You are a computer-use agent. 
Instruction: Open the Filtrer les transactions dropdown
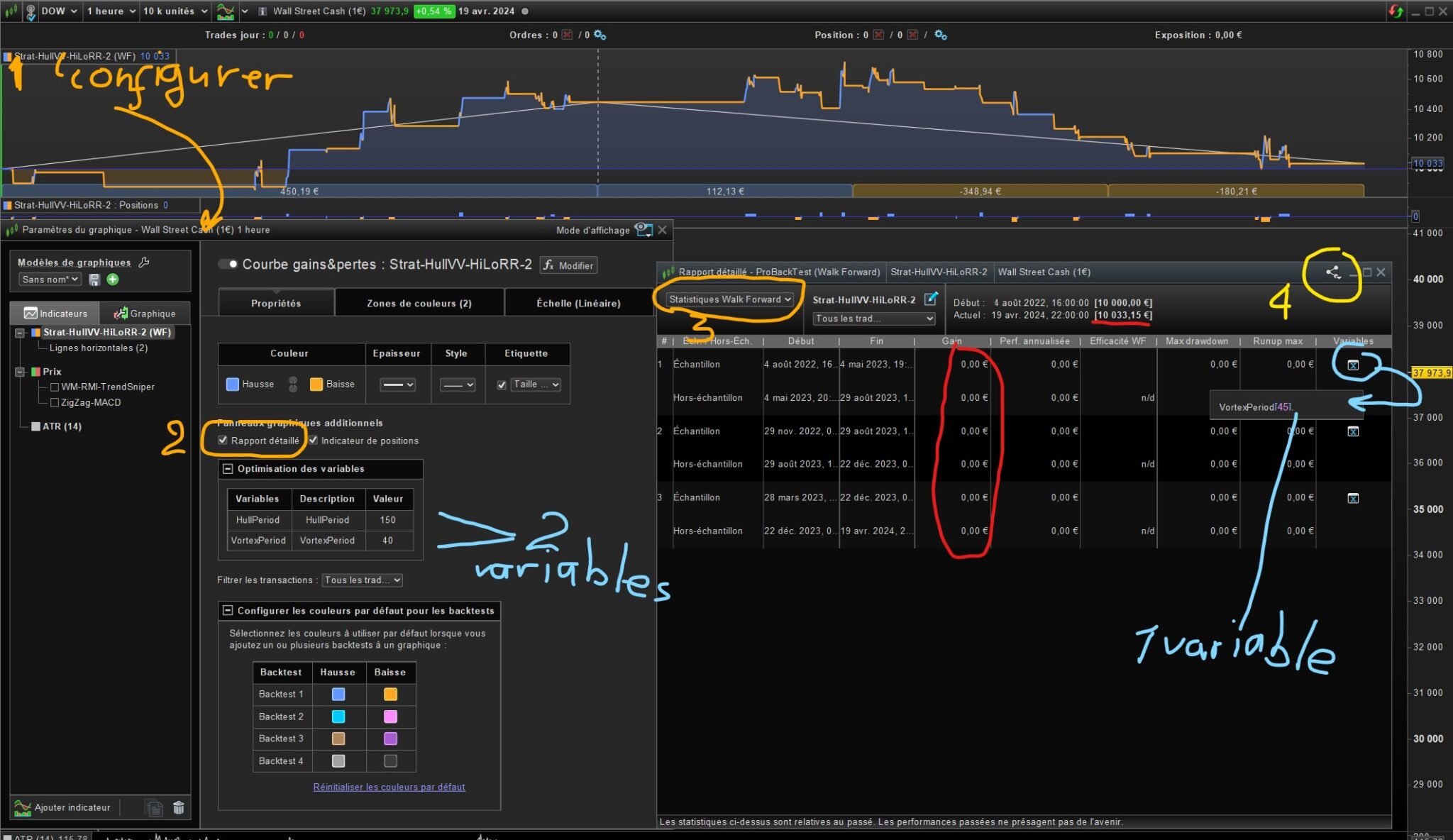click(362, 580)
